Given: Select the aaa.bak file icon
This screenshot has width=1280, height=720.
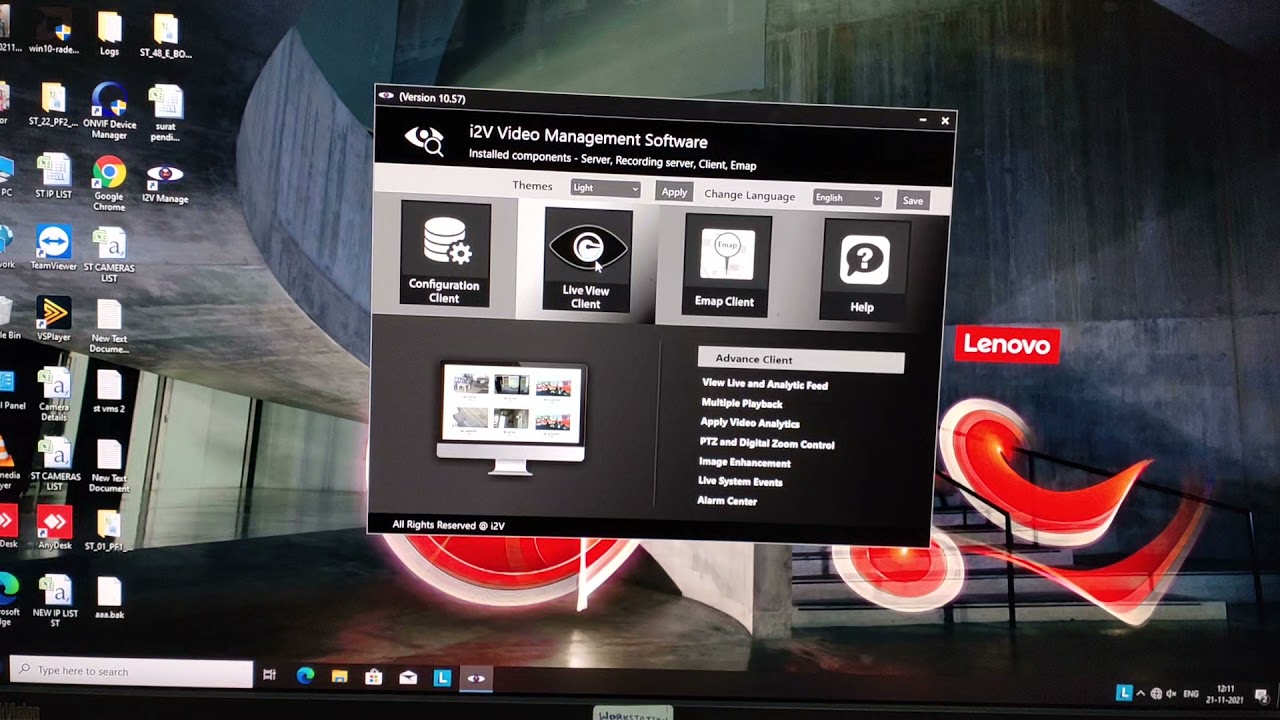Looking at the screenshot, I should coord(109,599).
